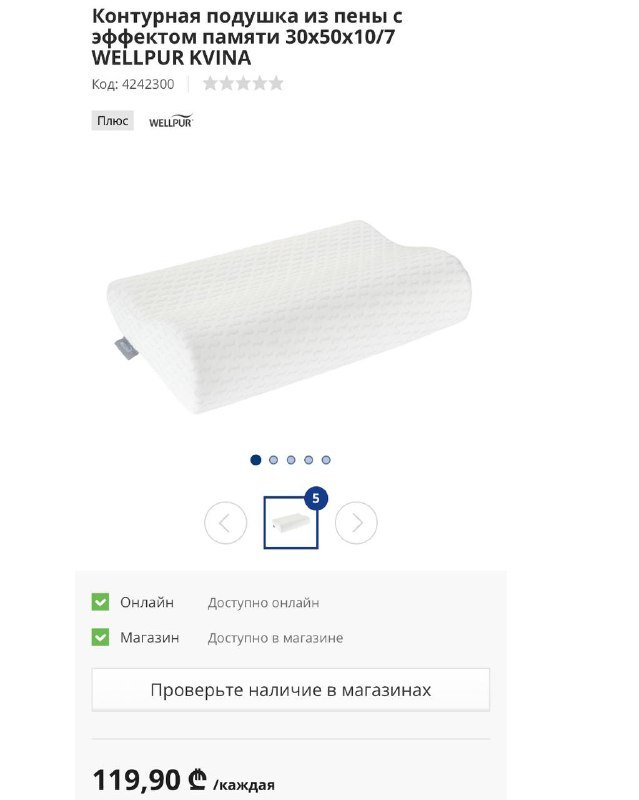Click the previous image arrow button
639x800 pixels.
pos(225,522)
